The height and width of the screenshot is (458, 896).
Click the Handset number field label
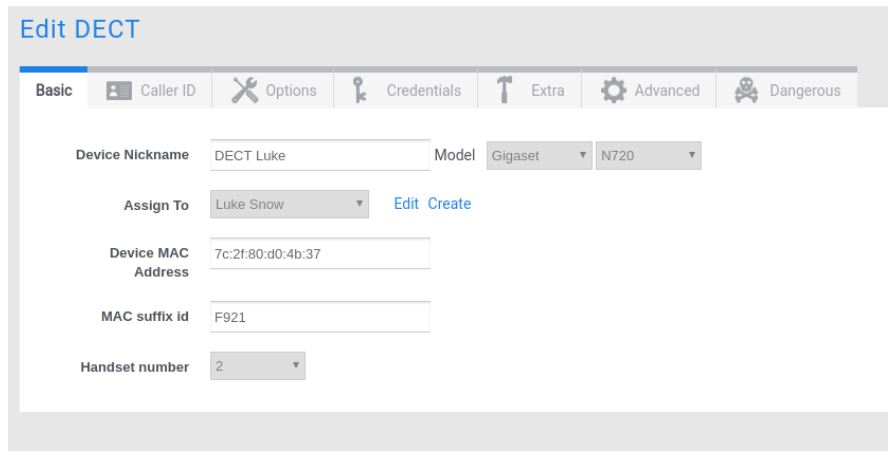(134, 368)
